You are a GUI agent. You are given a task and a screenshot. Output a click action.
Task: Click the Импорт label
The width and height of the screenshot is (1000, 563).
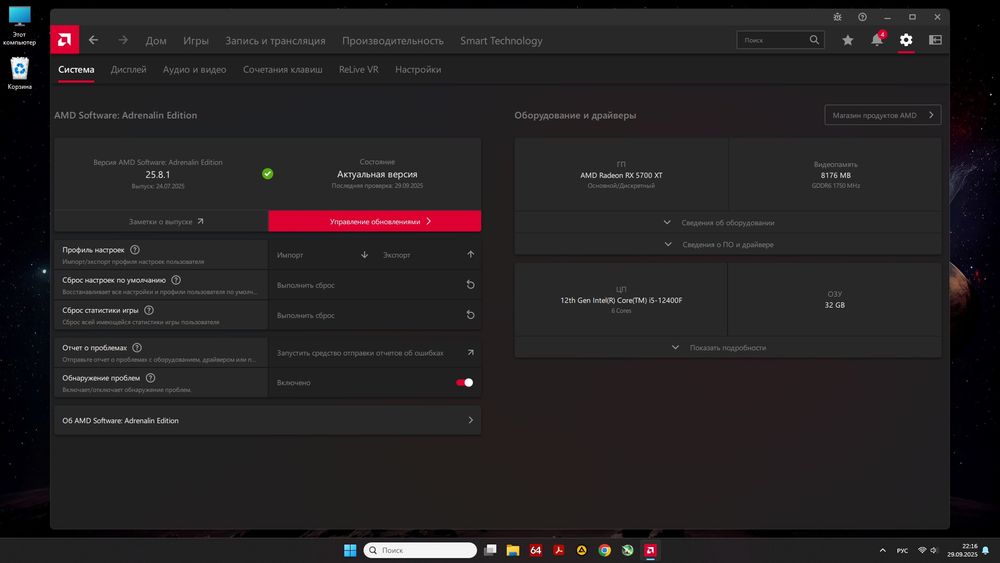(x=290, y=255)
